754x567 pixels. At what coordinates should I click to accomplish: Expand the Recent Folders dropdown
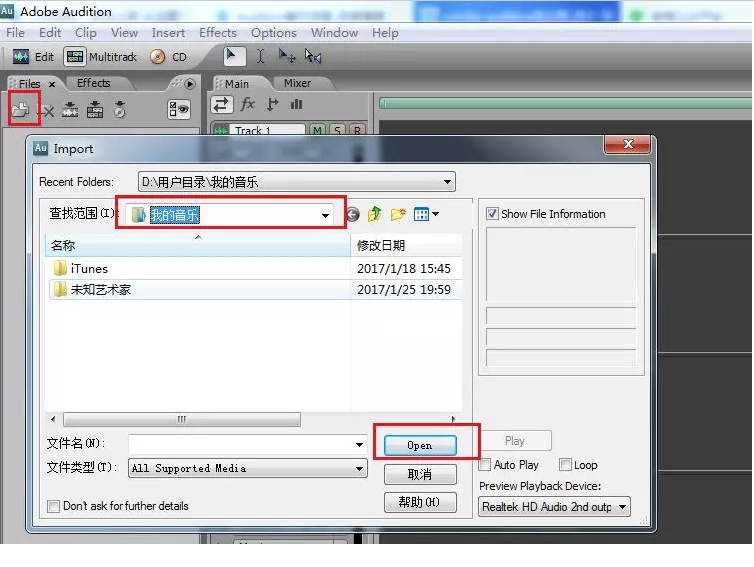click(447, 182)
